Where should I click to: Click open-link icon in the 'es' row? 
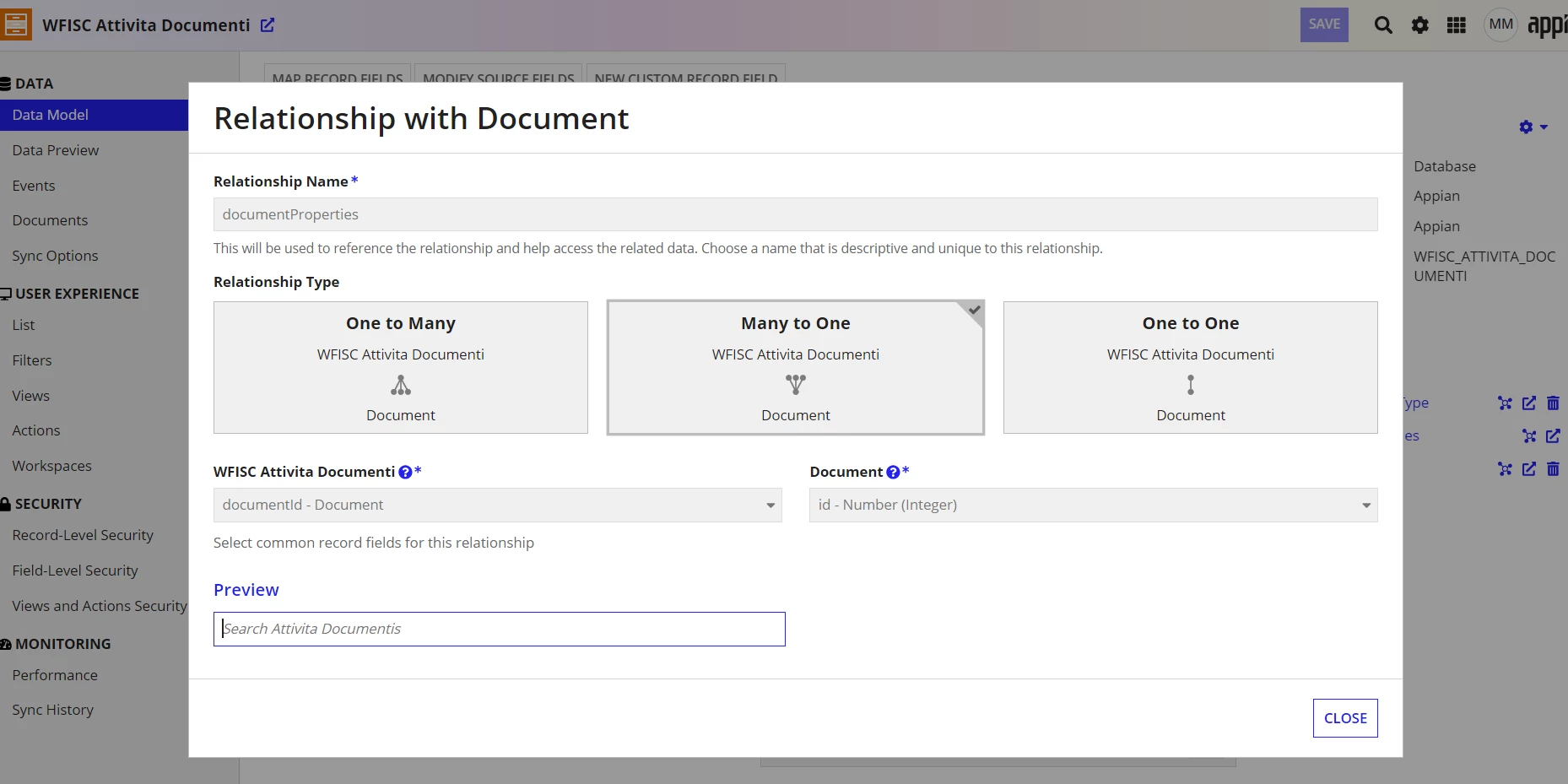1553,436
